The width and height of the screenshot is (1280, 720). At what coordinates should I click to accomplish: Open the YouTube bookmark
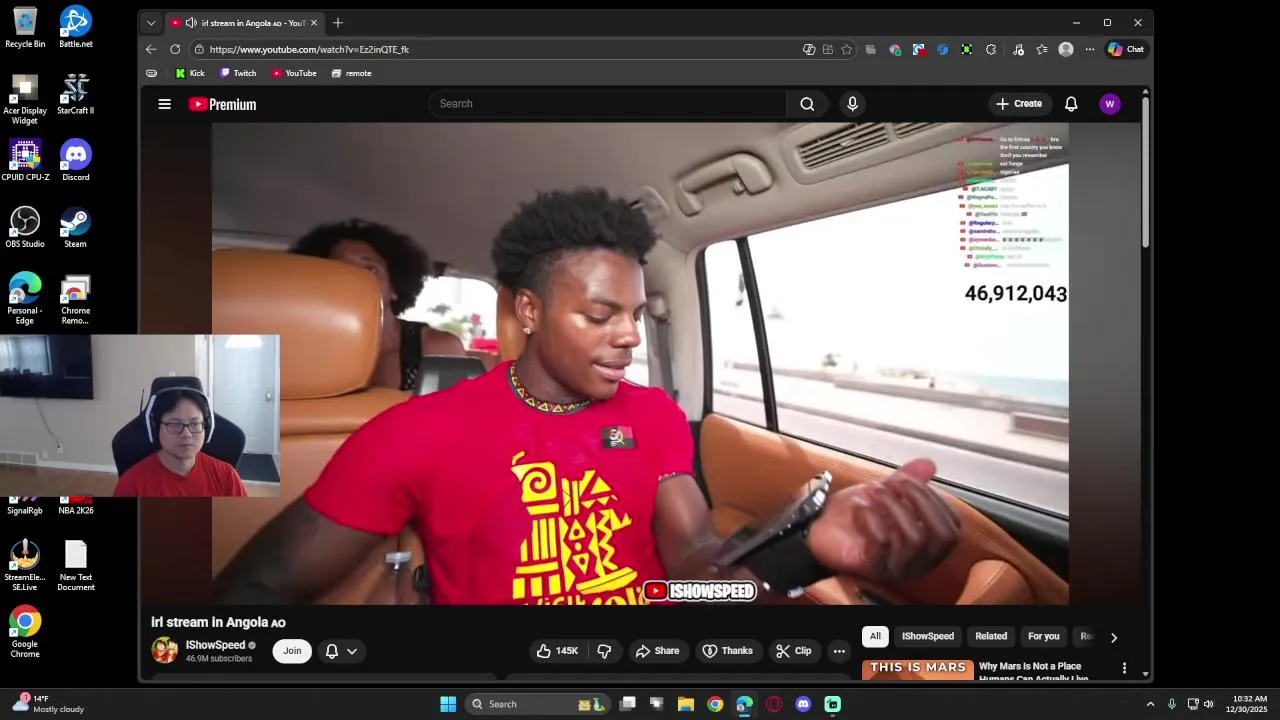click(x=294, y=73)
